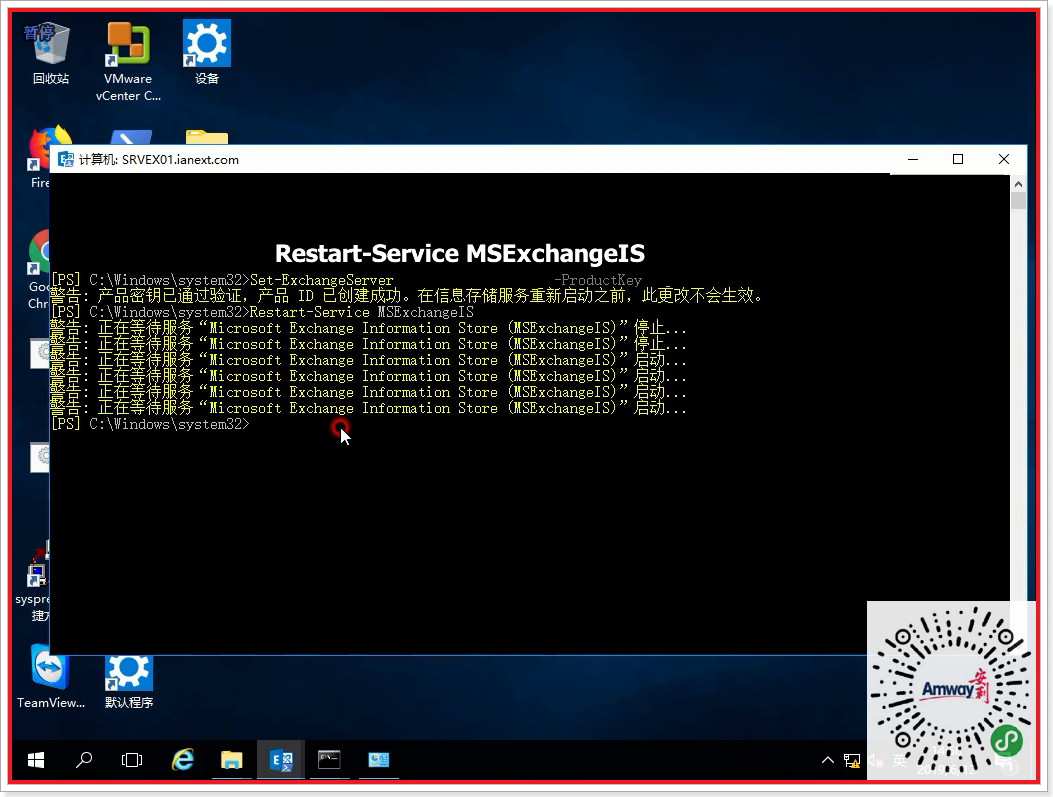Launch Internet Explorer from the taskbar
This screenshot has width=1053, height=797.
click(183, 759)
